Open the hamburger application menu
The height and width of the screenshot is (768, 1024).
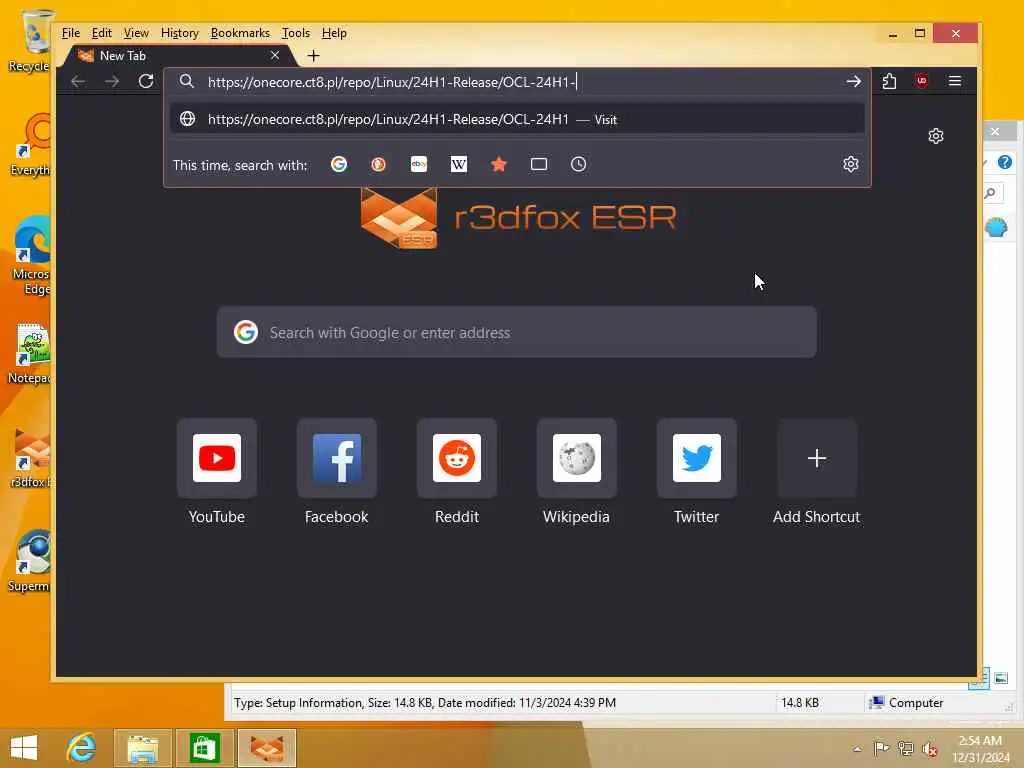tap(955, 81)
